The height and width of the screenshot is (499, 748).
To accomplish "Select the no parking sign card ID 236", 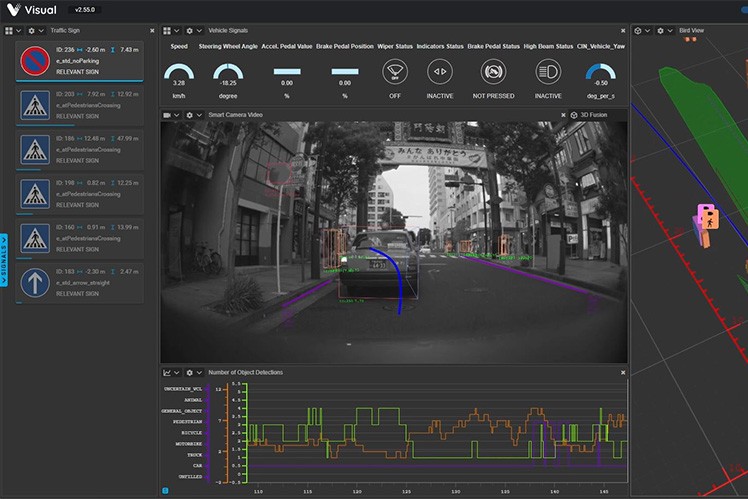I will click(x=79, y=61).
